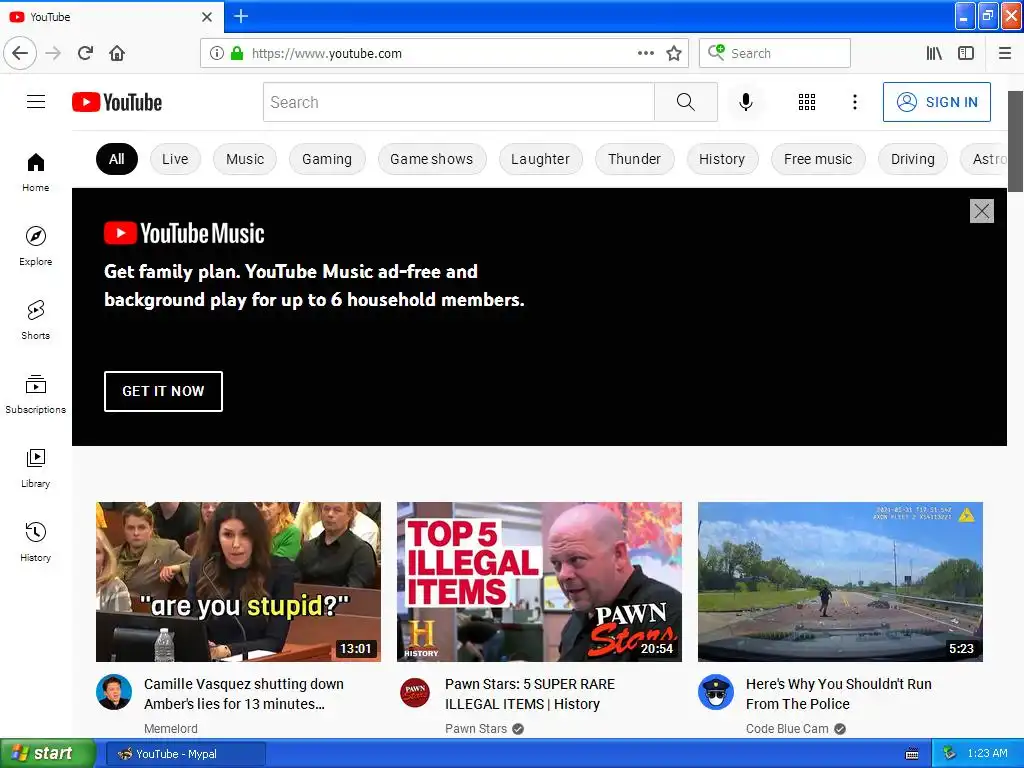This screenshot has width=1024, height=768.
Task: Close the YouTube browser tab
Action: pyautogui.click(x=207, y=17)
